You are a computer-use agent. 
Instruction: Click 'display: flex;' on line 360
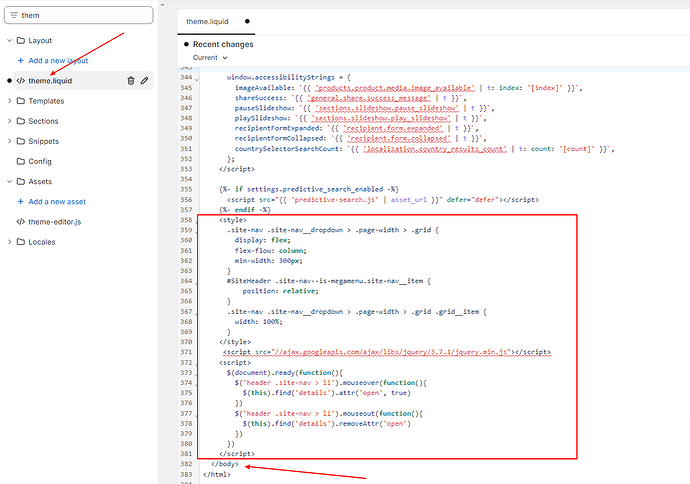[263, 240]
